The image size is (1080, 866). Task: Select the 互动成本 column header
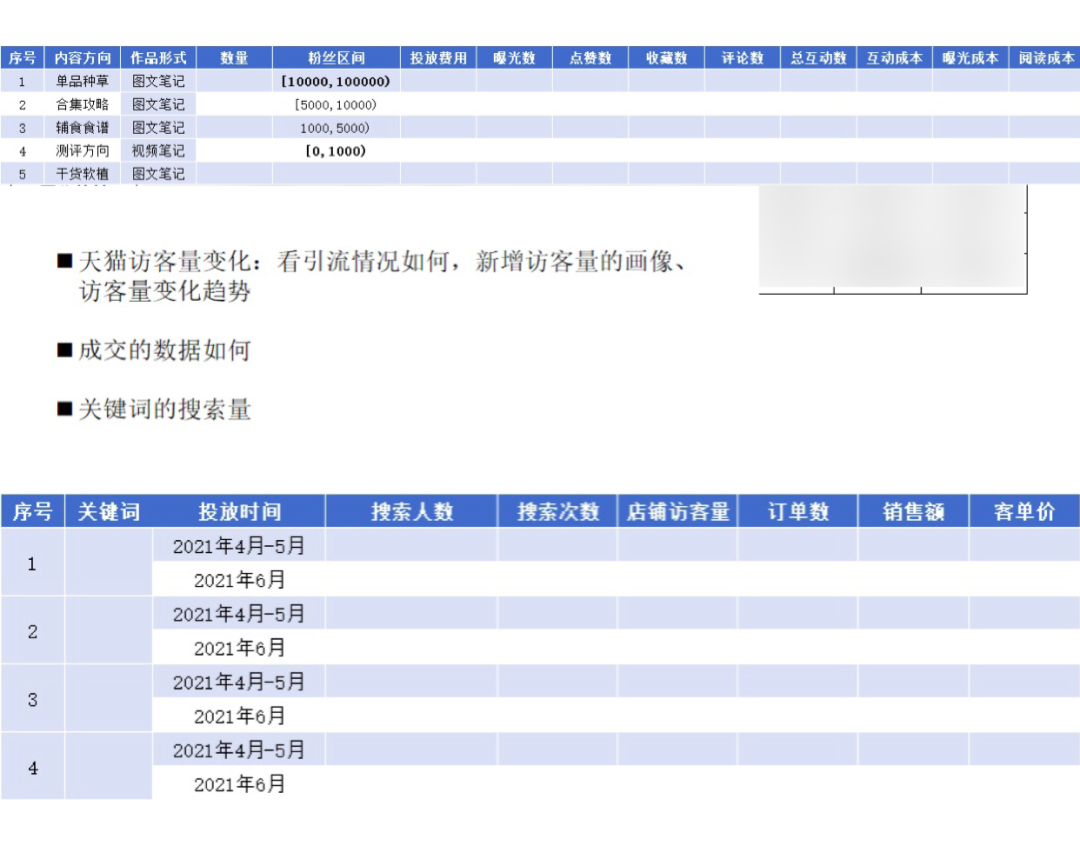(x=894, y=57)
